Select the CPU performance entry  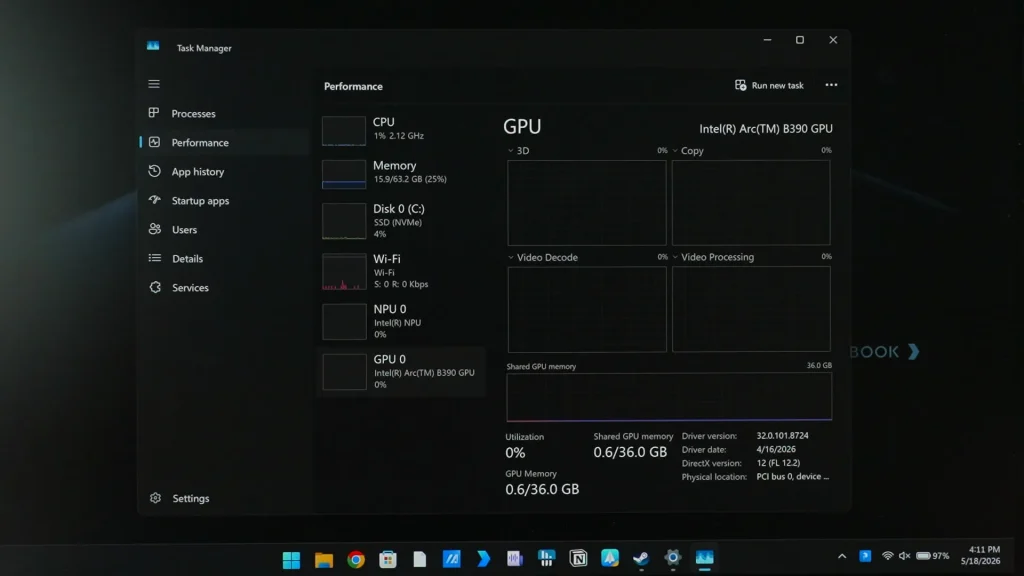402,129
